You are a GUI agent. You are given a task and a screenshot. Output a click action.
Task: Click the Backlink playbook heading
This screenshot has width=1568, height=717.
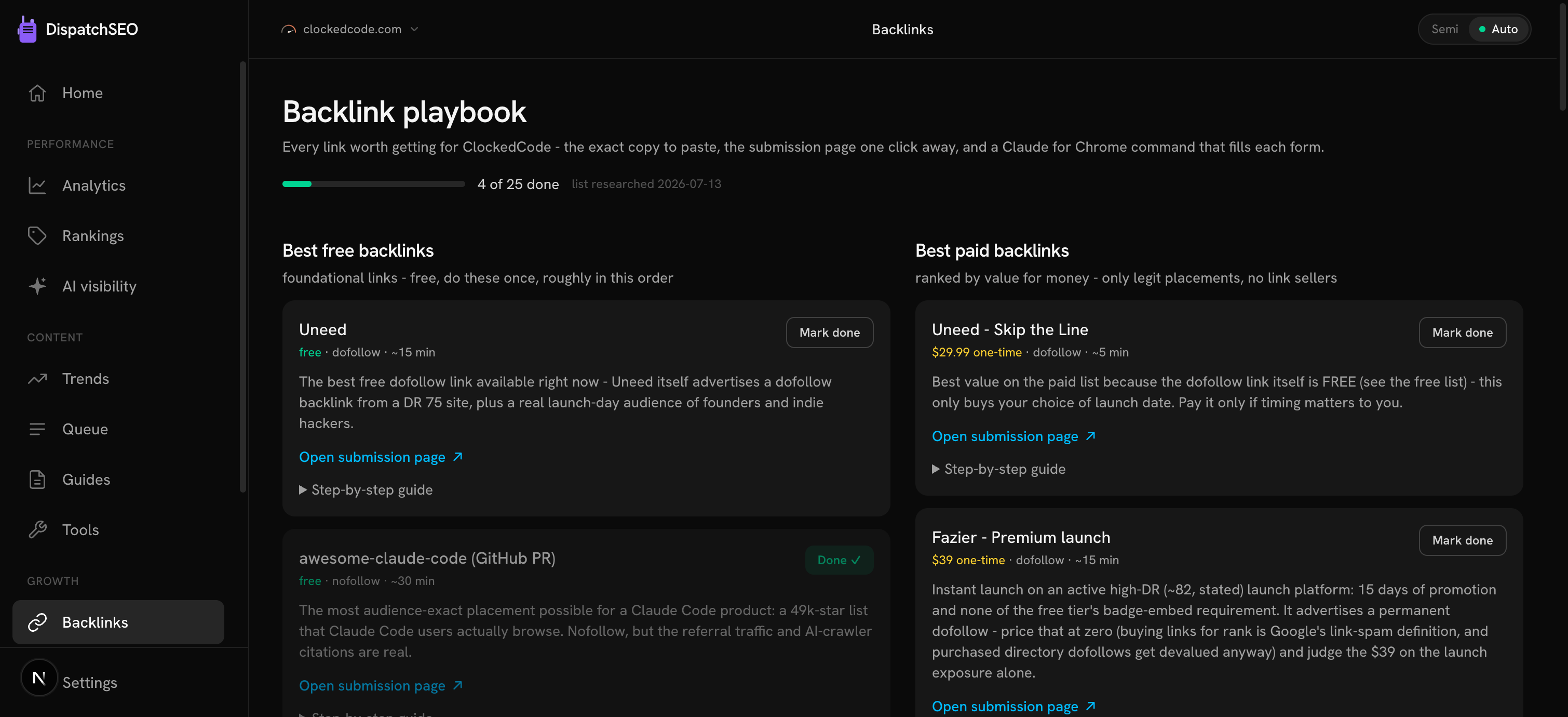point(404,112)
